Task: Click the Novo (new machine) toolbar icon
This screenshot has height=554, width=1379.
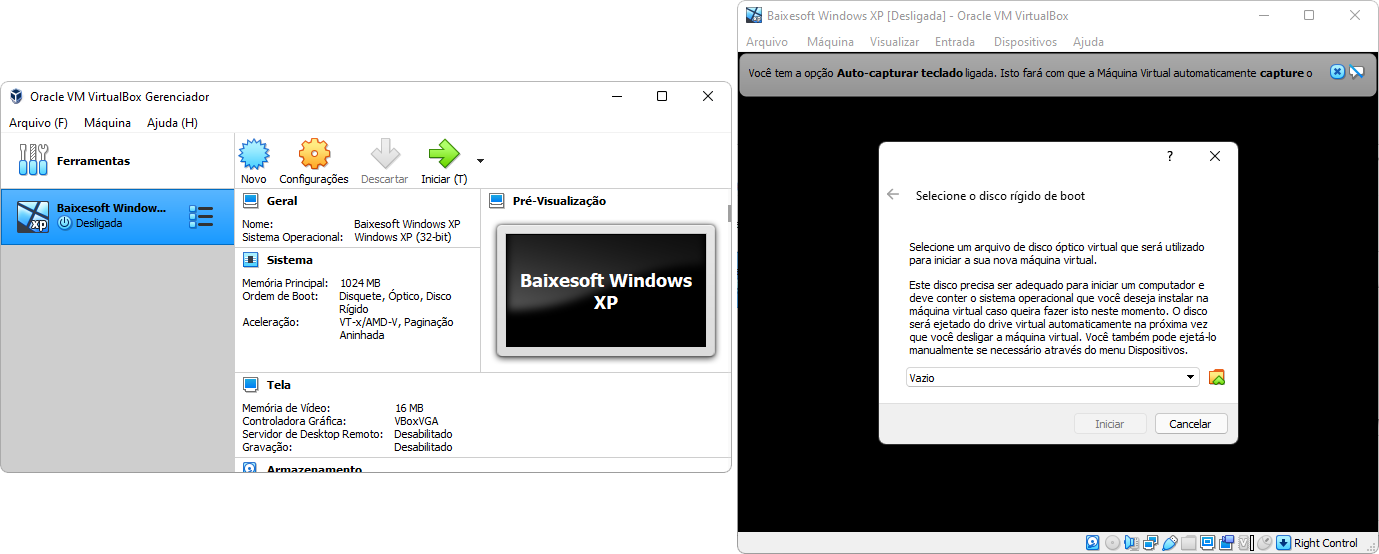Action: 254,153
